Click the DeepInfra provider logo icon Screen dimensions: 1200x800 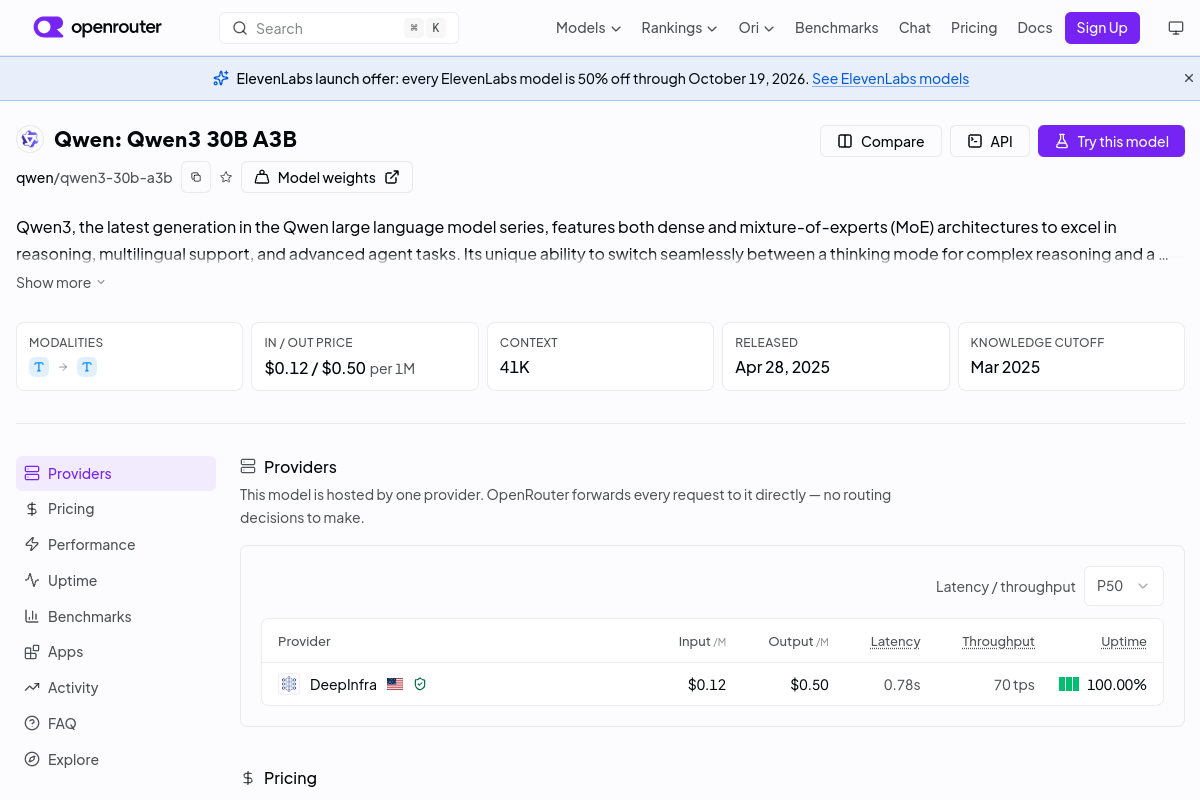[x=289, y=684]
